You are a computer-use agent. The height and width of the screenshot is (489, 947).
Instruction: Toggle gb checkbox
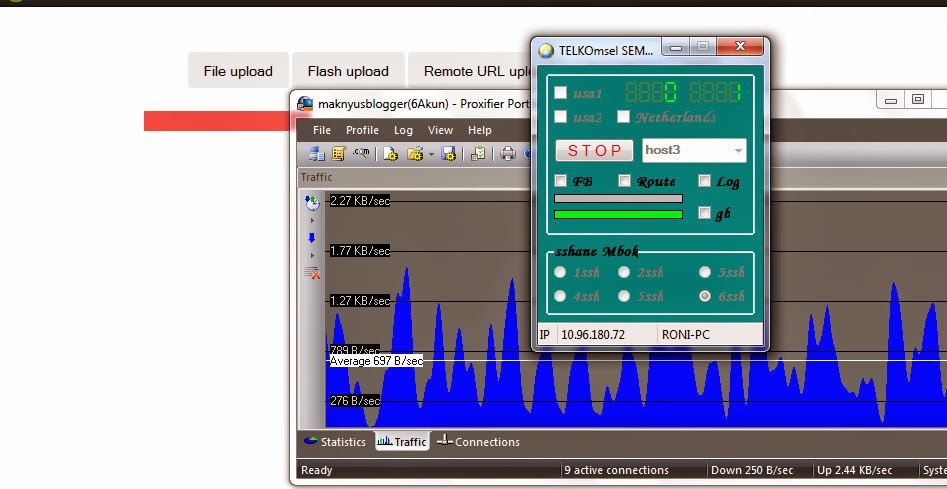click(x=704, y=213)
